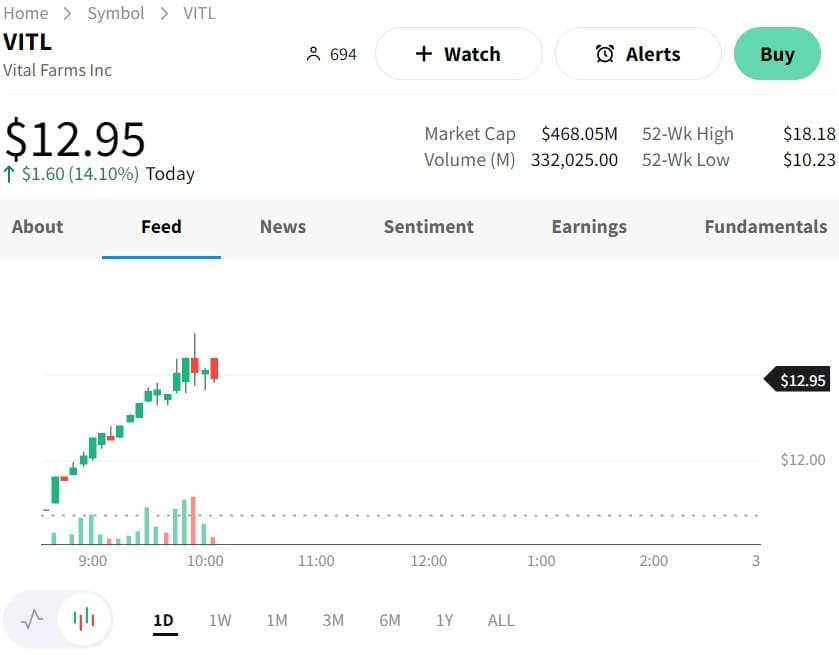Screen dimensions: 839x655
Task: Click the watchers person icon
Action: 313,54
